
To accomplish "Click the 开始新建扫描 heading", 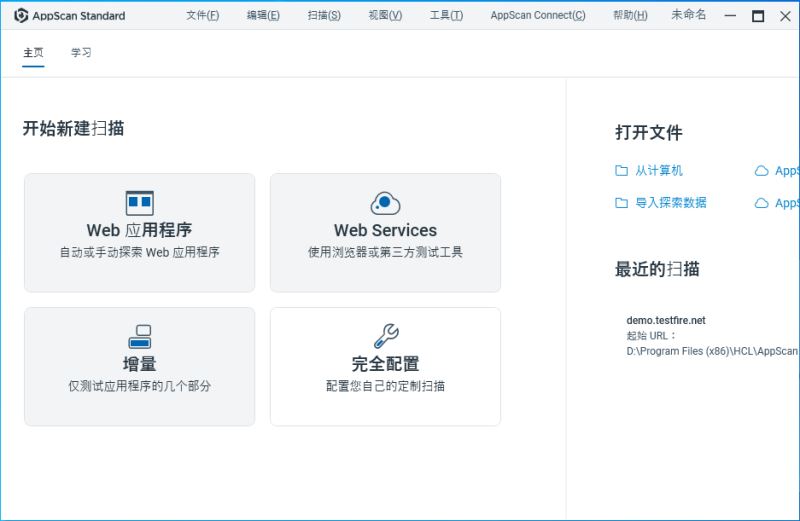I will (x=73, y=129).
